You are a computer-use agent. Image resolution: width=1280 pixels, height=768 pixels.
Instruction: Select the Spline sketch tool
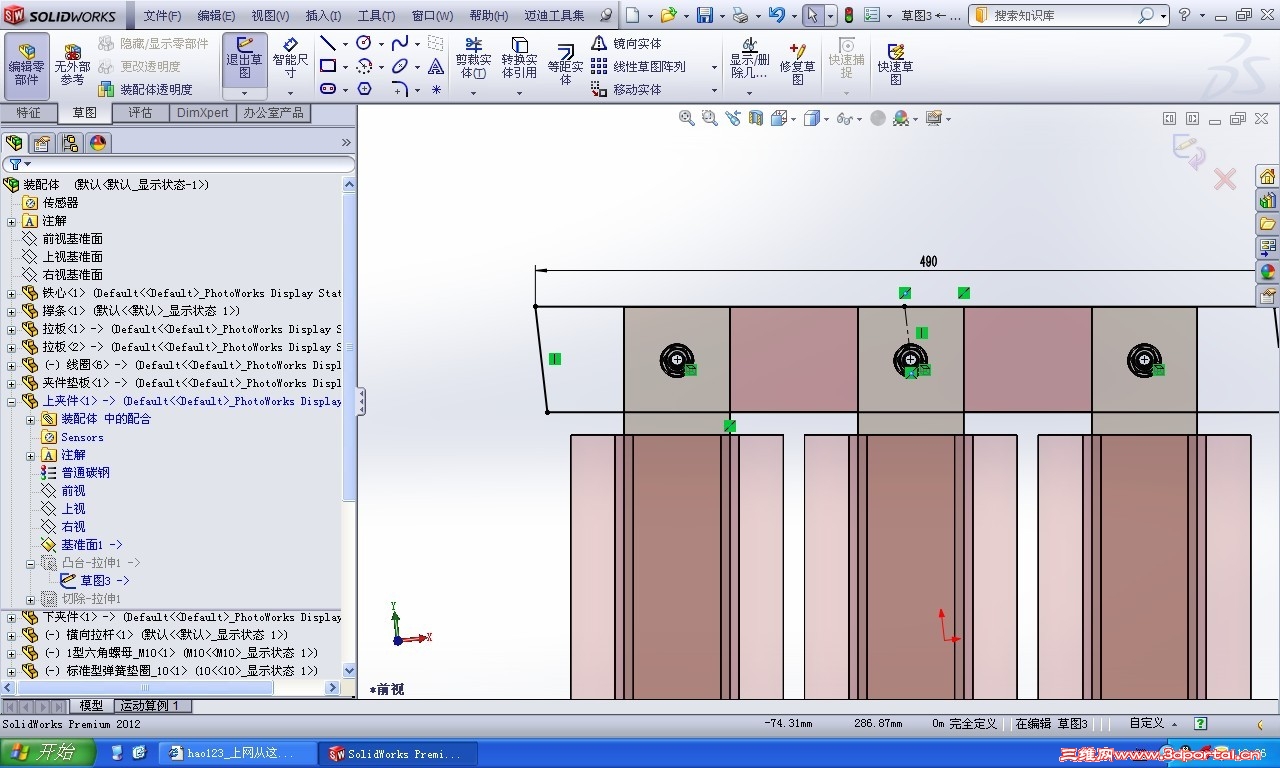400,43
